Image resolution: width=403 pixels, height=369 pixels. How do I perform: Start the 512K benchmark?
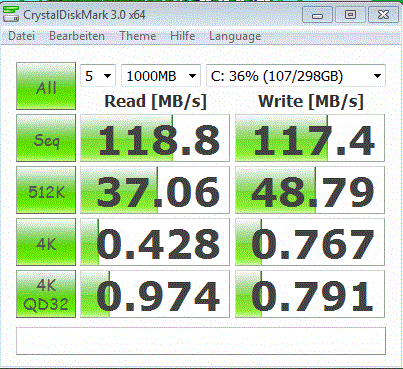click(x=46, y=190)
